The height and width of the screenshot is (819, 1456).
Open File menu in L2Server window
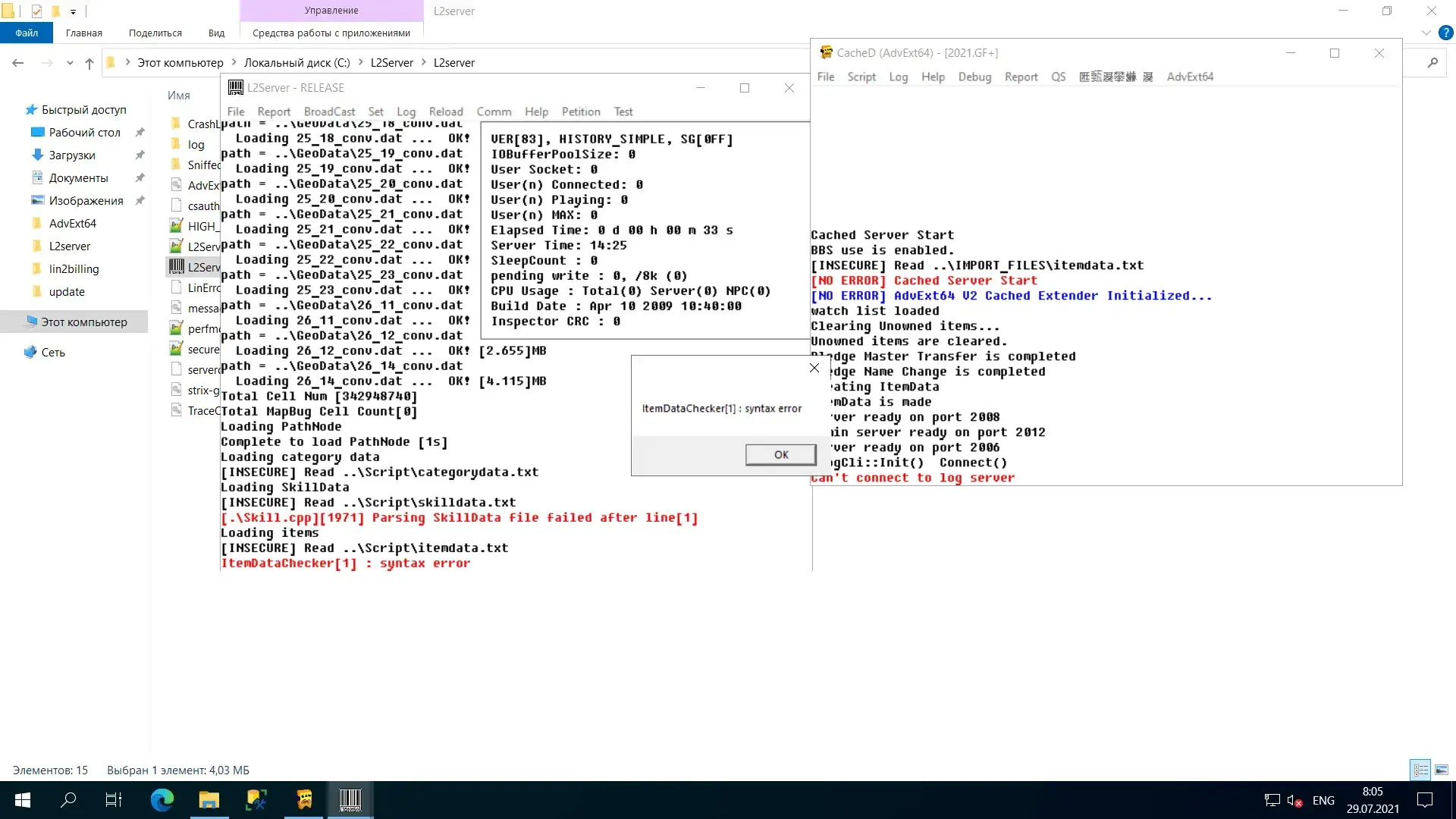click(236, 111)
